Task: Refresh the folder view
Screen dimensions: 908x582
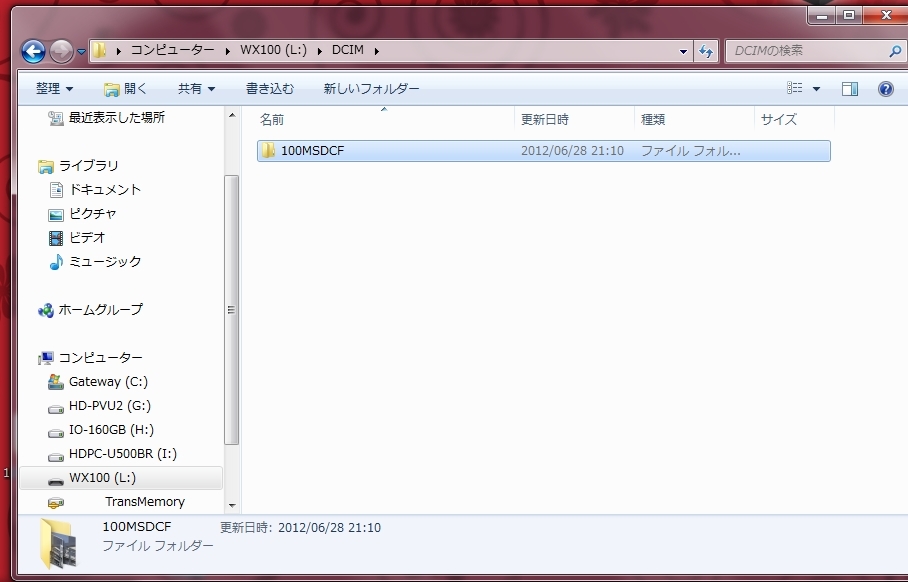Action: (x=706, y=52)
